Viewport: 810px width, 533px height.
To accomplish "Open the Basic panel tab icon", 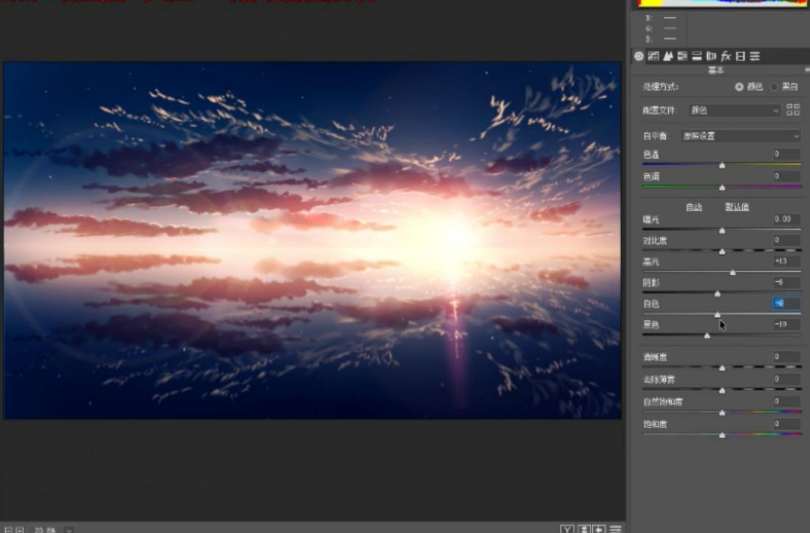I will coord(639,56).
